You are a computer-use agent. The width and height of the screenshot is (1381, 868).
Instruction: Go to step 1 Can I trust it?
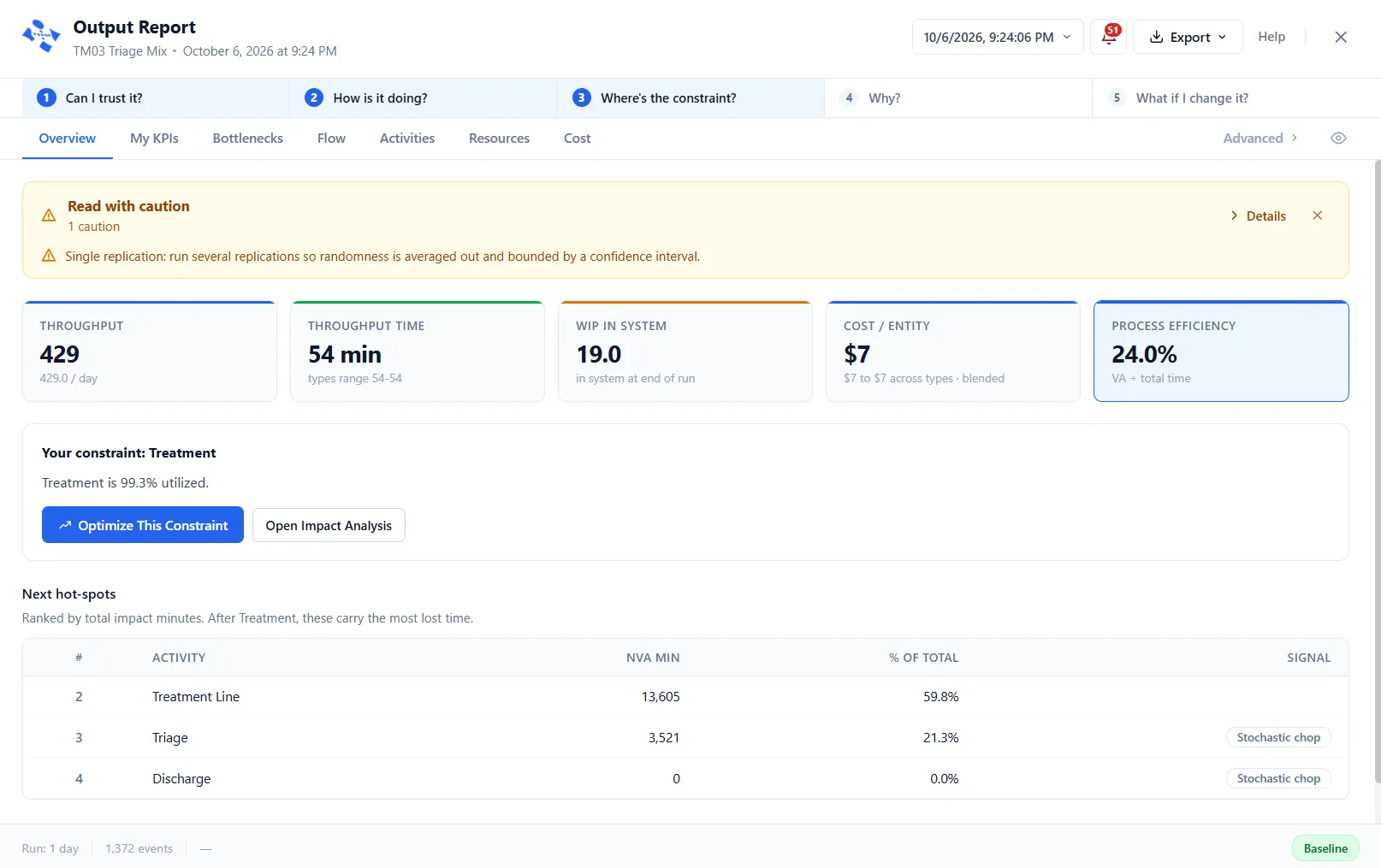155,98
